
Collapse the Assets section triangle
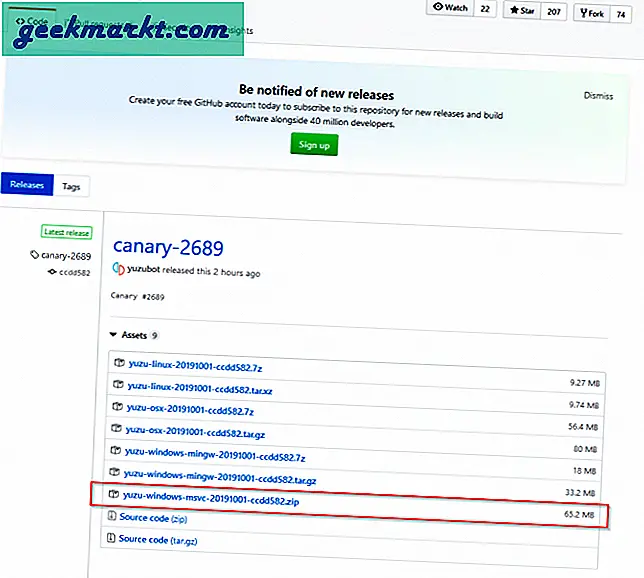(113, 336)
